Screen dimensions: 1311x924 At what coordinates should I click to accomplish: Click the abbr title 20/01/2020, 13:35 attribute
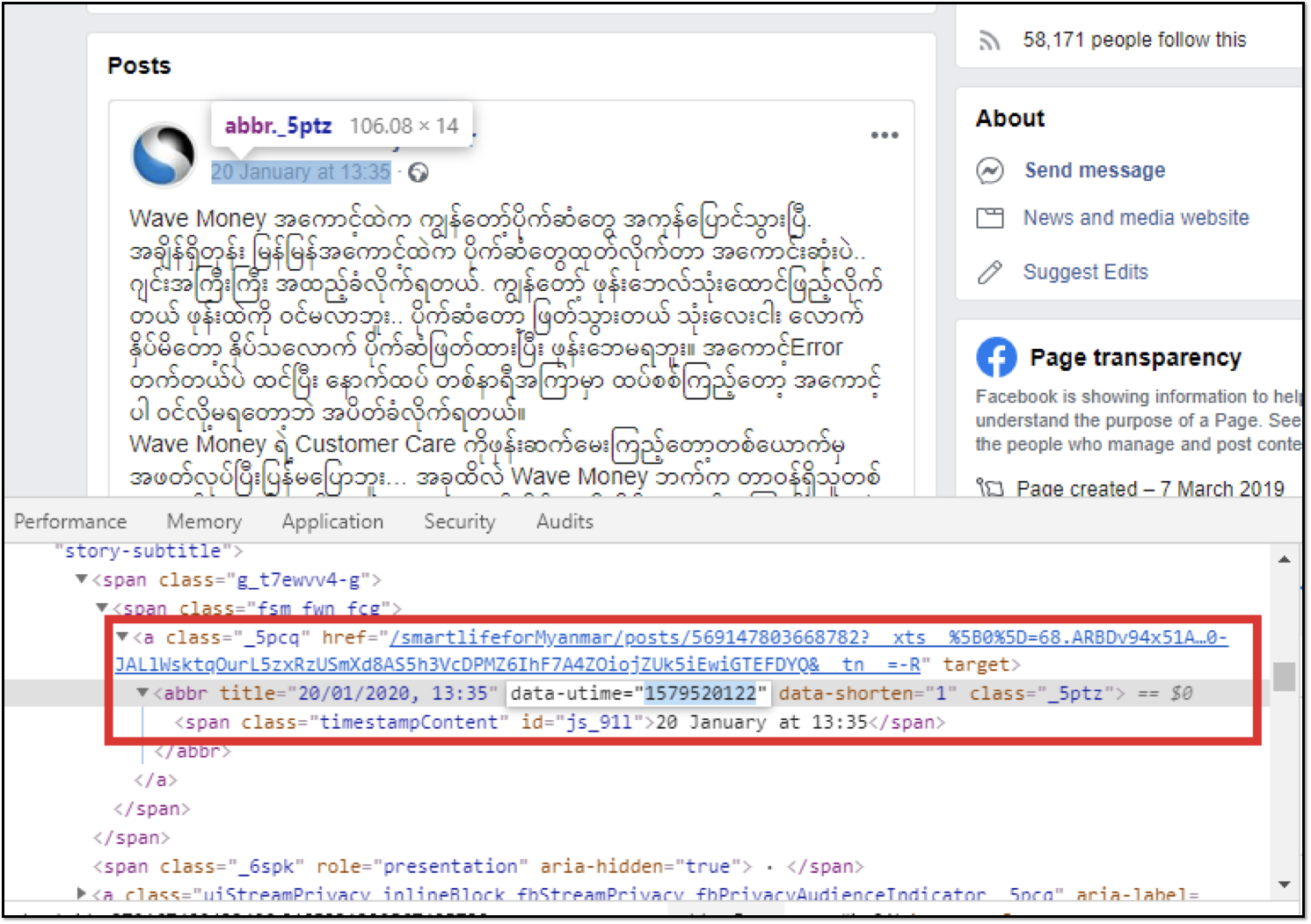[359, 694]
